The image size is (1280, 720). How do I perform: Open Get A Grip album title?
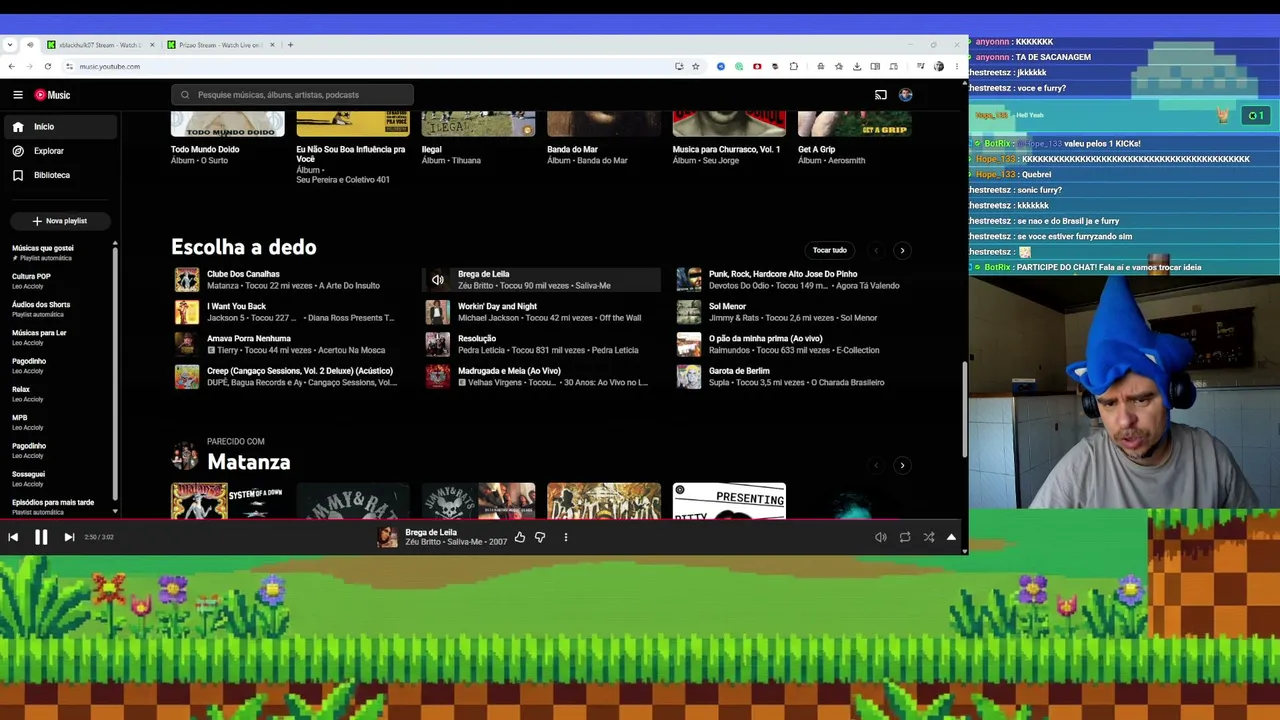[x=816, y=149]
